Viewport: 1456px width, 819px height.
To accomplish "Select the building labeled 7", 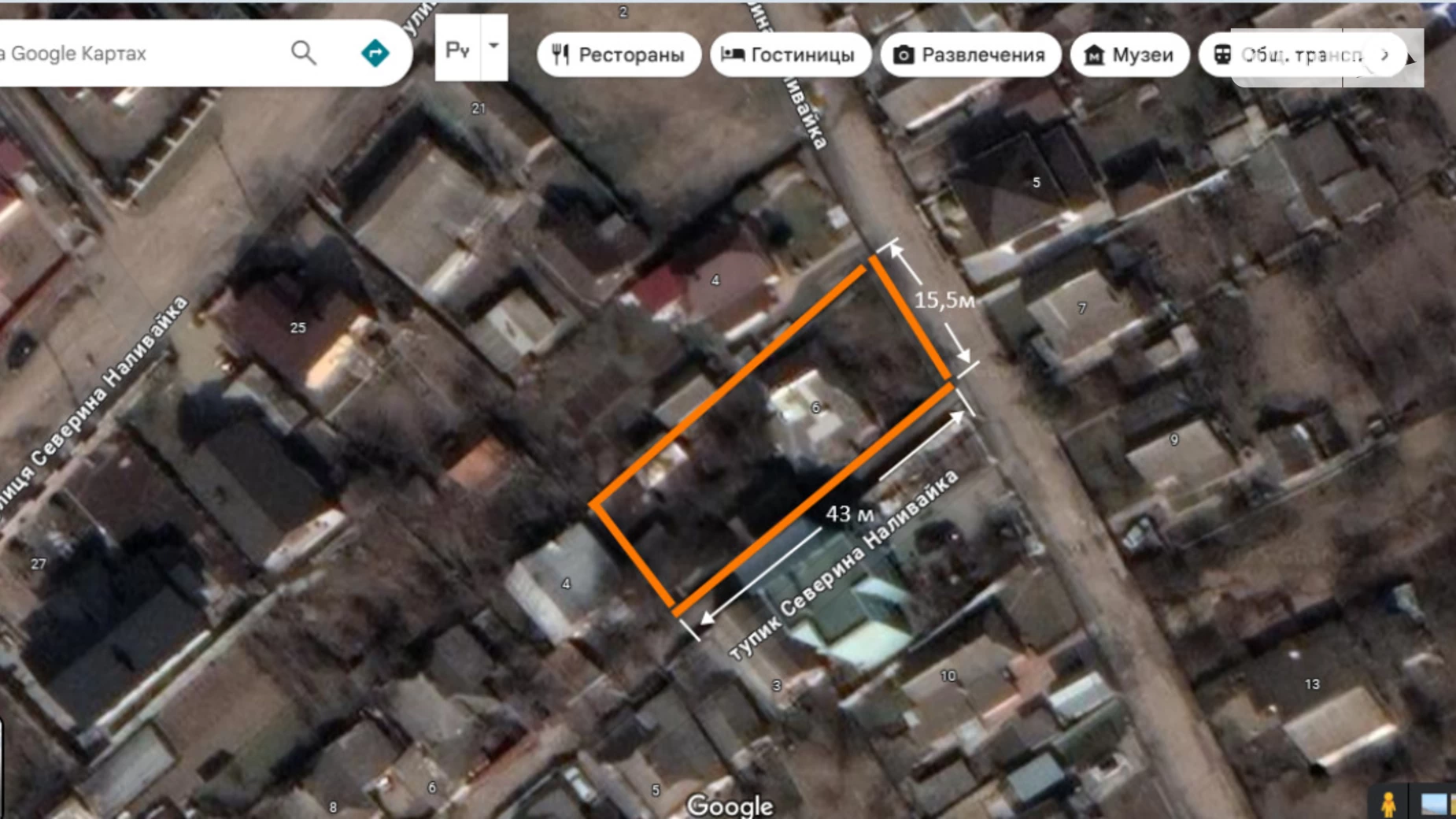I will (1082, 308).
